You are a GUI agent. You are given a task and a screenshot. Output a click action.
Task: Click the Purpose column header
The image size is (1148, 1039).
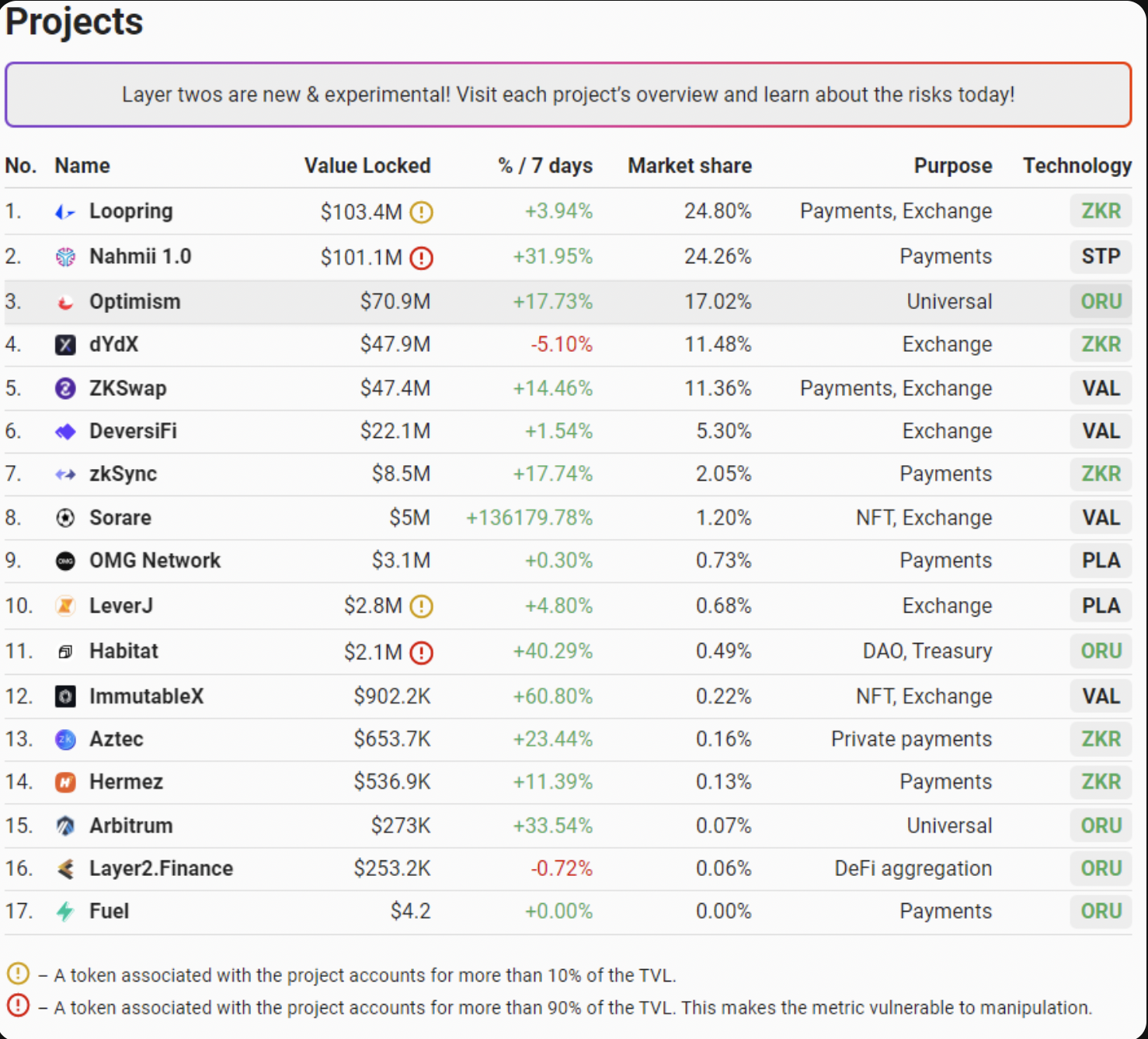click(x=953, y=165)
